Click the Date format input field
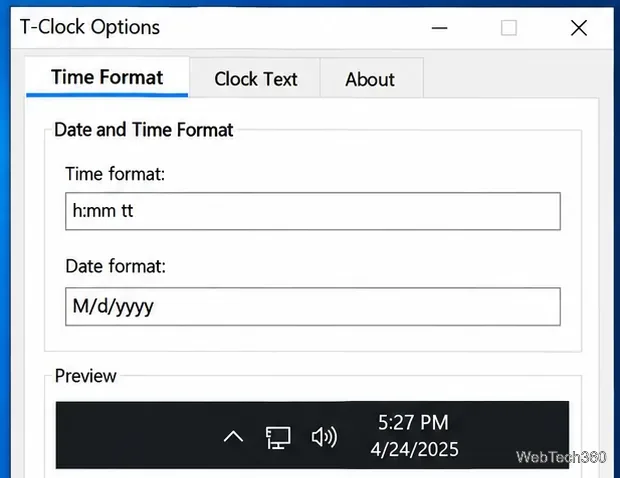Screen dimensions: 620x478 tap(313, 307)
